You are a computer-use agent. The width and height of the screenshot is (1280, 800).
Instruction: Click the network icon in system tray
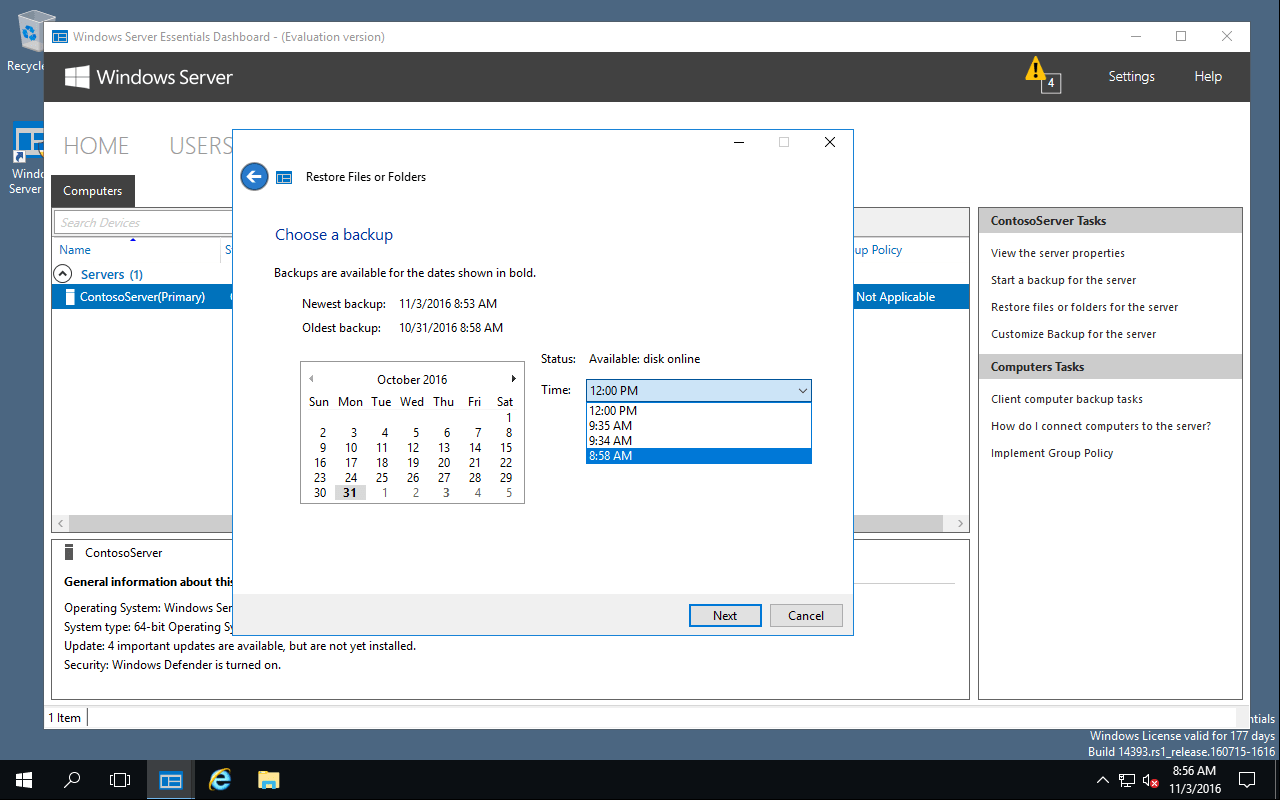(1127, 780)
